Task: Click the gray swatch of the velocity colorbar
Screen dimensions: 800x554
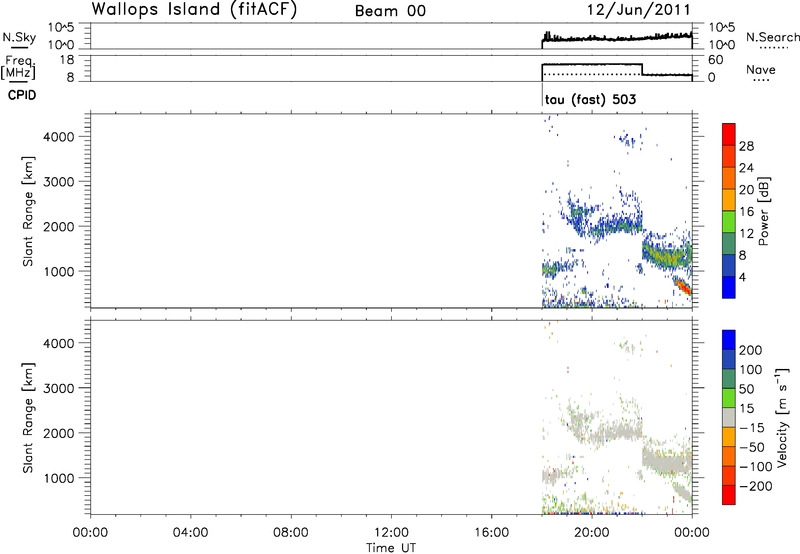Action: pyautogui.click(x=729, y=417)
